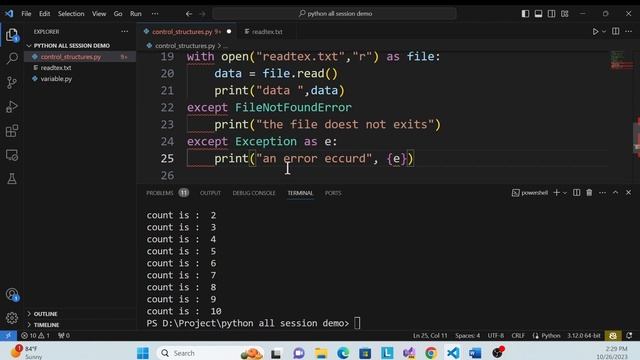This screenshot has width=640, height=360.
Task: Split the terminal
Action: [x=576, y=192]
